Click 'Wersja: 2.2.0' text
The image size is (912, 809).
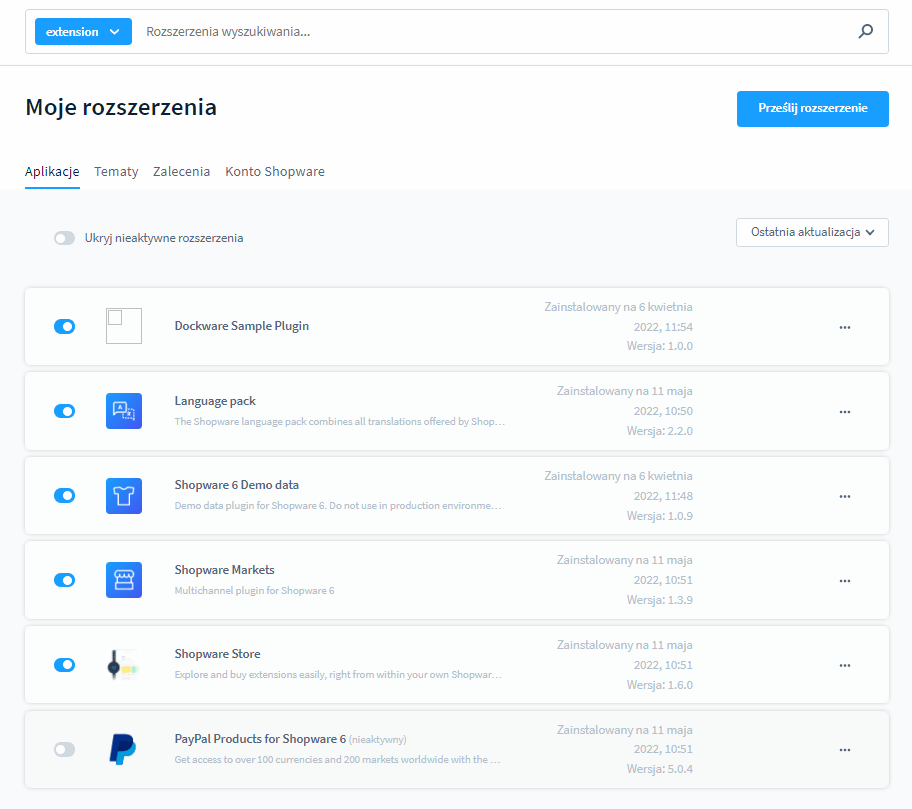[x=660, y=431]
